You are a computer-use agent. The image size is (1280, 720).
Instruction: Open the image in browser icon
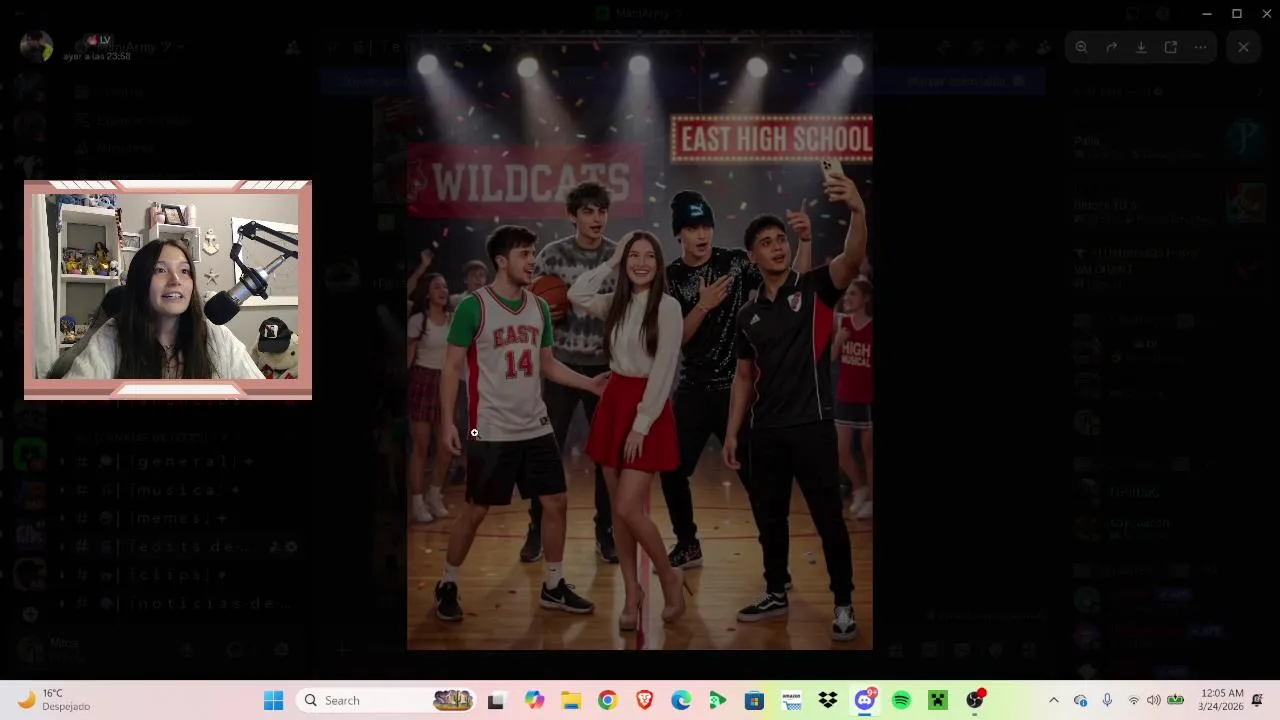click(1171, 47)
